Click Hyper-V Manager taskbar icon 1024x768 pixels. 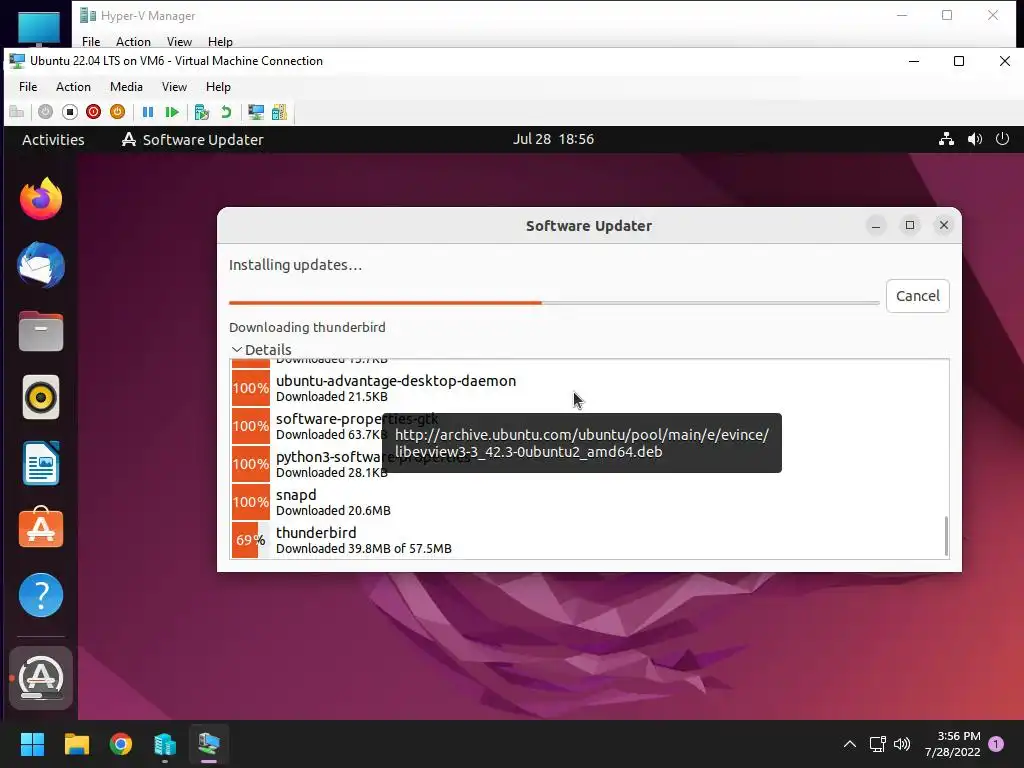pyautogui.click(x=165, y=744)
